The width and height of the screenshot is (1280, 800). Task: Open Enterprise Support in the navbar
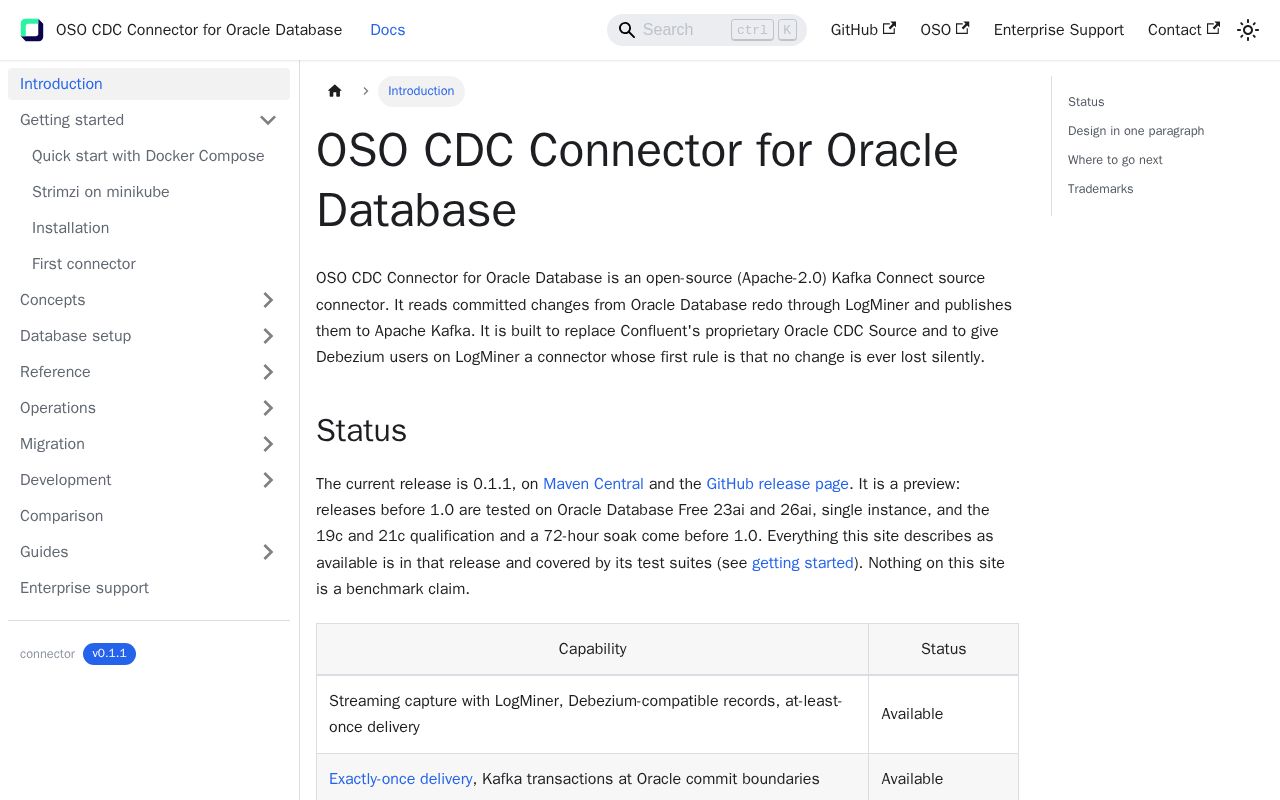pos(1059,30)
